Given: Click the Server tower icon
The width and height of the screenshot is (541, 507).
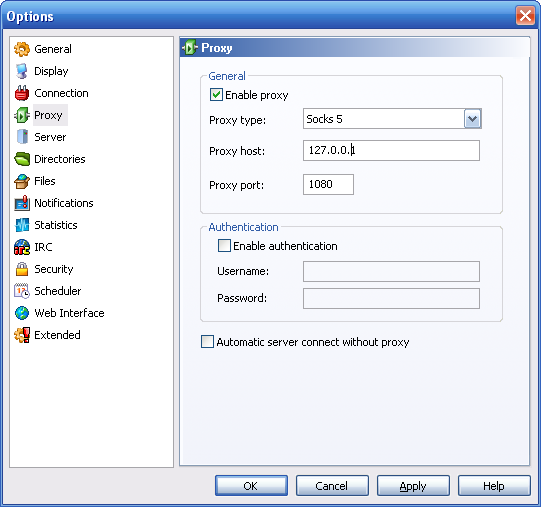Looking at the screenshot, I should pyautogui.click(x=22, y=137).
